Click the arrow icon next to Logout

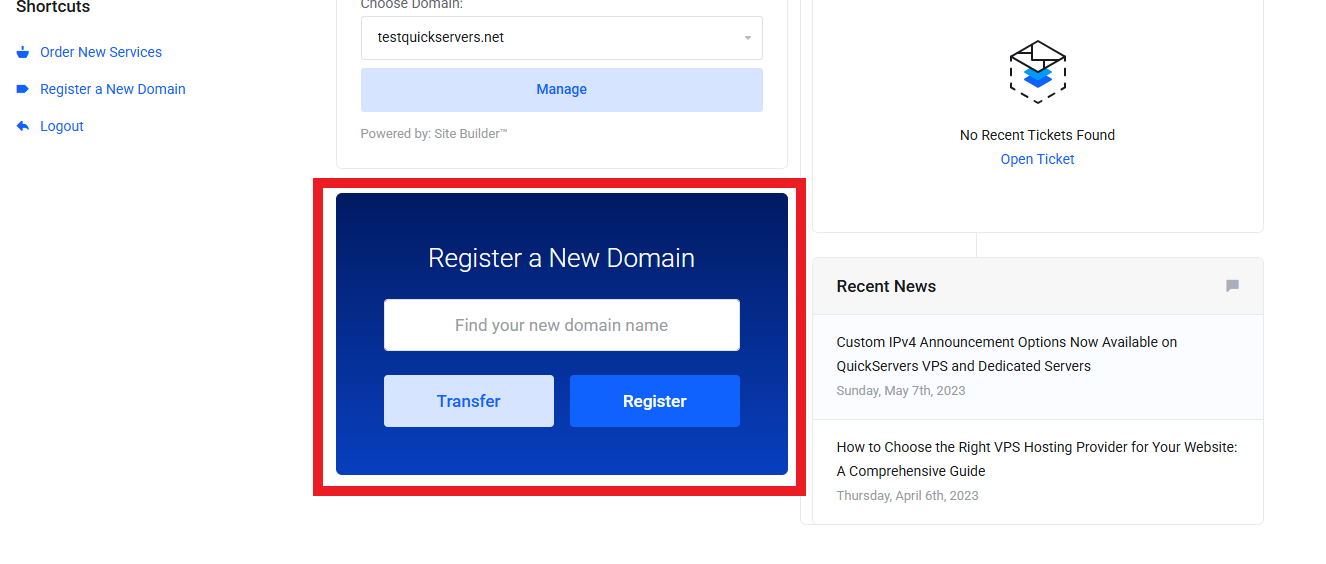pyautogui.click(x=23, y=126)
